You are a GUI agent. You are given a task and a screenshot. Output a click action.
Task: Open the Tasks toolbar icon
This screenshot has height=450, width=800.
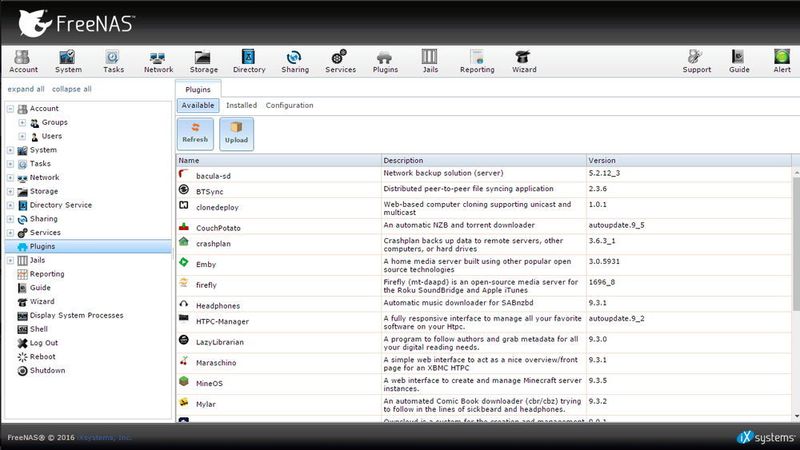point(113,62)
